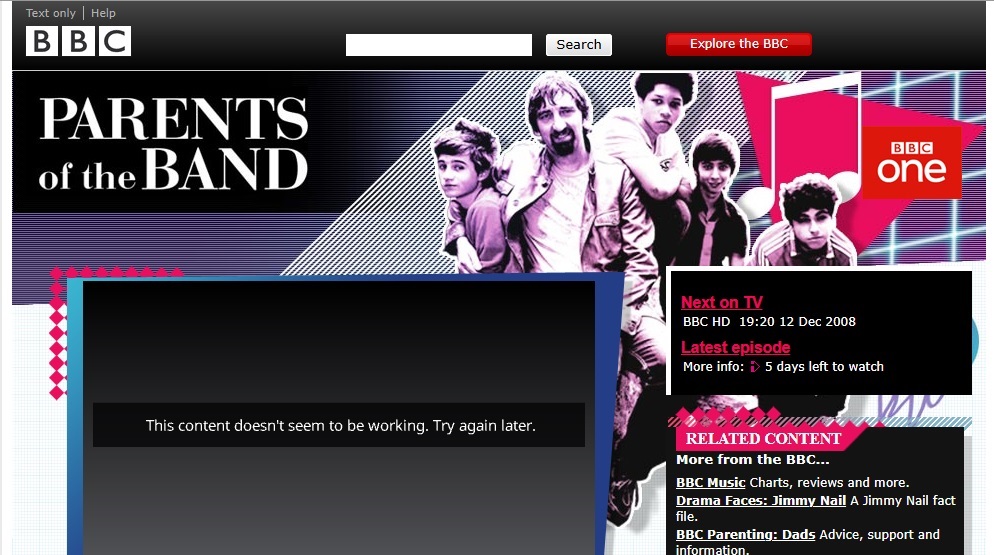Image resolution: width=994 pixels, height=555 pixels.
Task: Click the video error message
Action: [339, 426]
